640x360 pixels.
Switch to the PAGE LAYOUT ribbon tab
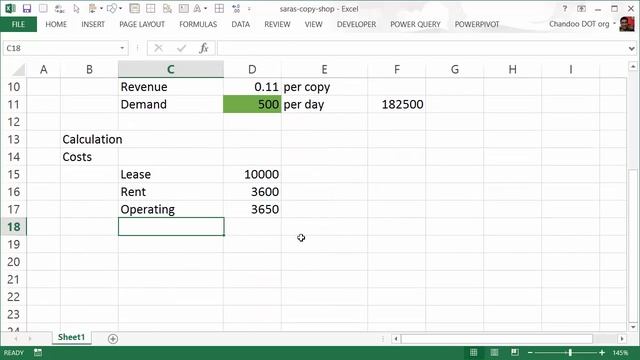click(x=142, y=24)
